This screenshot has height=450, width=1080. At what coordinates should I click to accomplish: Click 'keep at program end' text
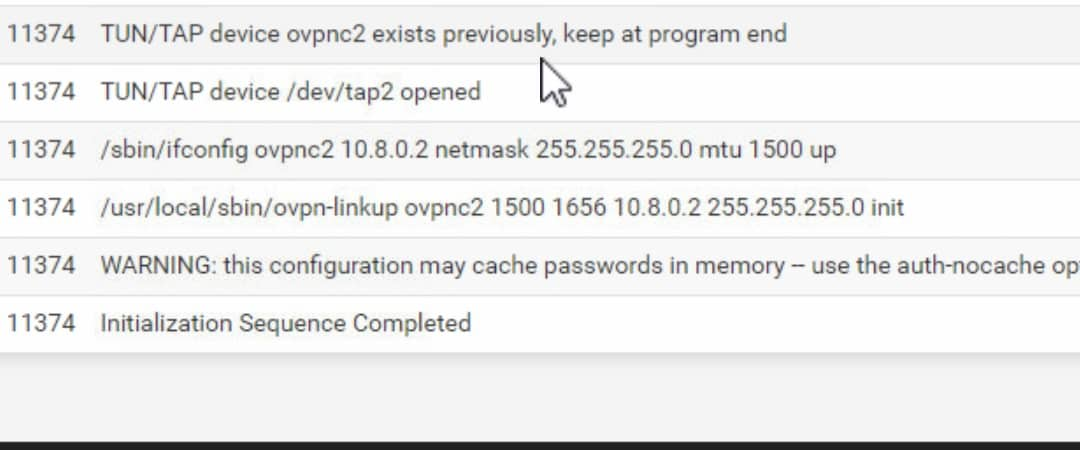pyautogui.click(x=675, y=34)
